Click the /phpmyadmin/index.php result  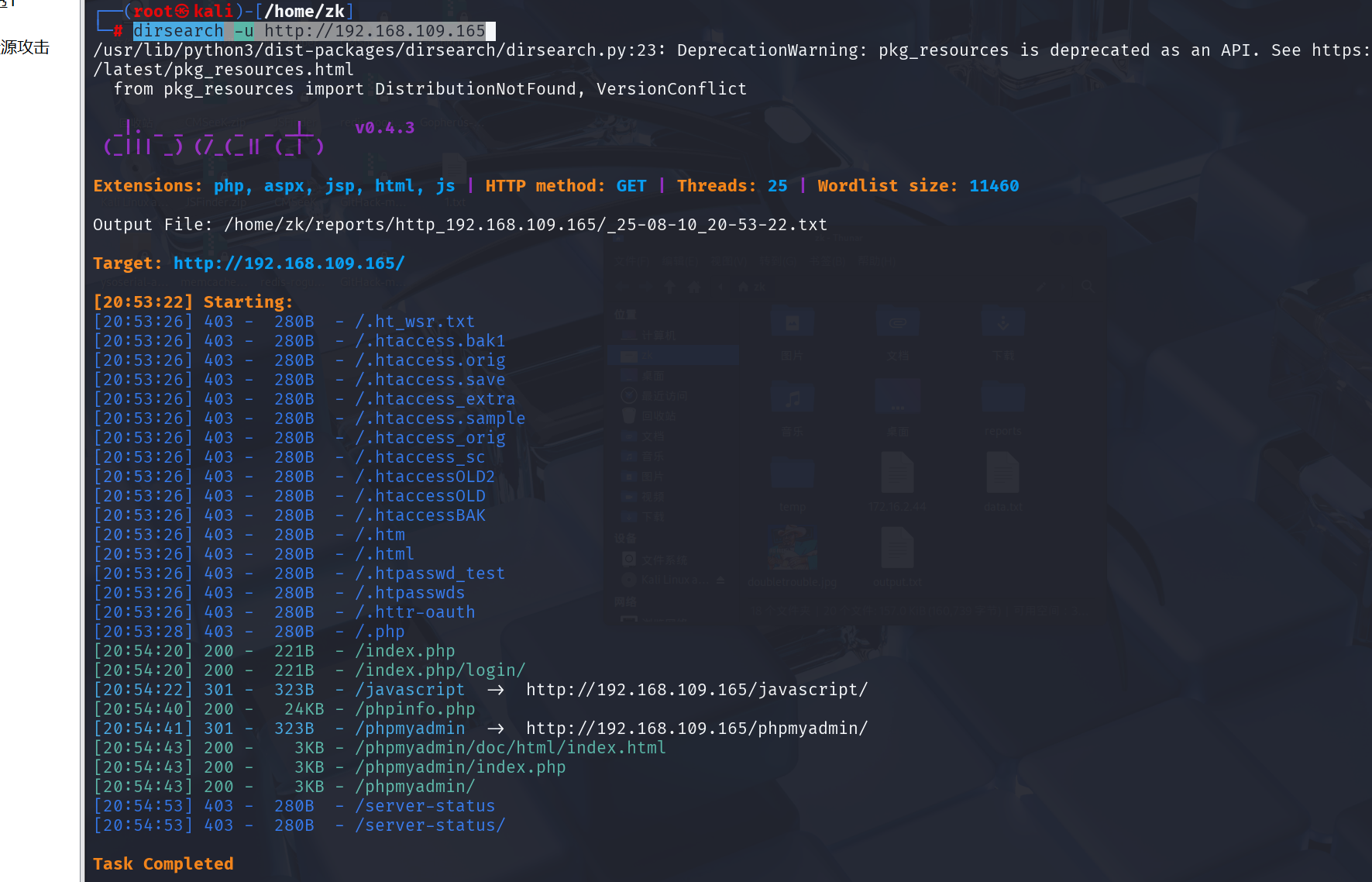coord(460,767)
